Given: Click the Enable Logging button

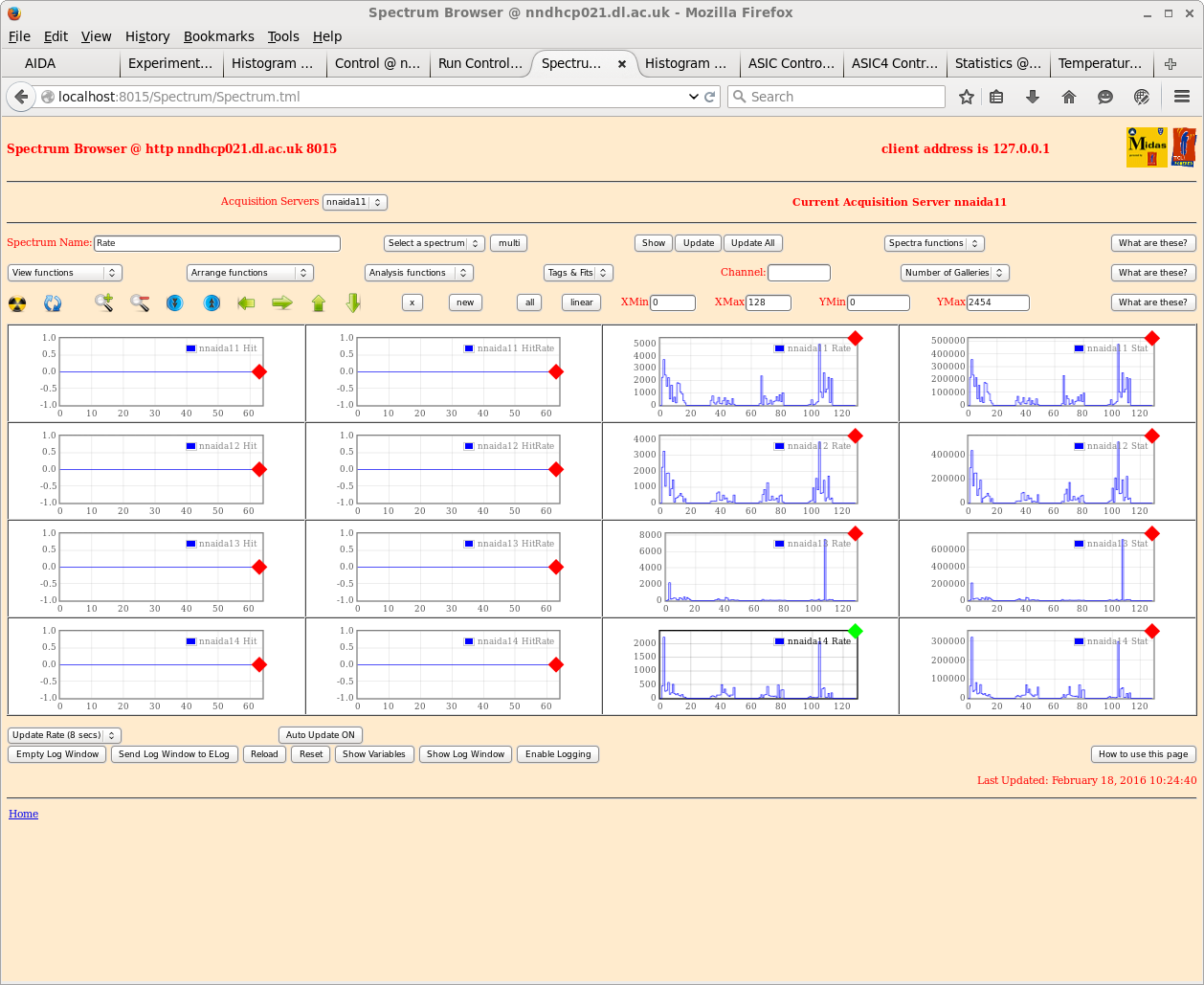Looking at the screenshot, I should click(x=558, y=754).
